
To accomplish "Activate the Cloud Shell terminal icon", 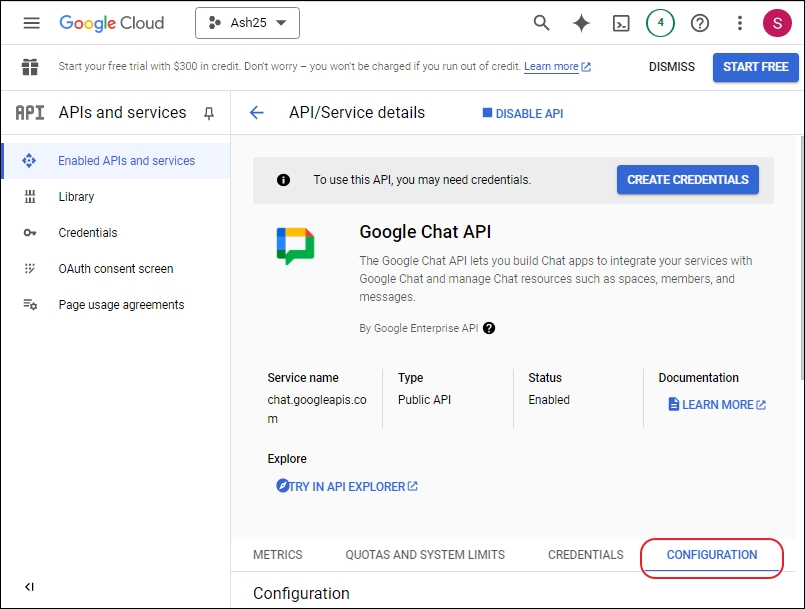I will [621, 23].
